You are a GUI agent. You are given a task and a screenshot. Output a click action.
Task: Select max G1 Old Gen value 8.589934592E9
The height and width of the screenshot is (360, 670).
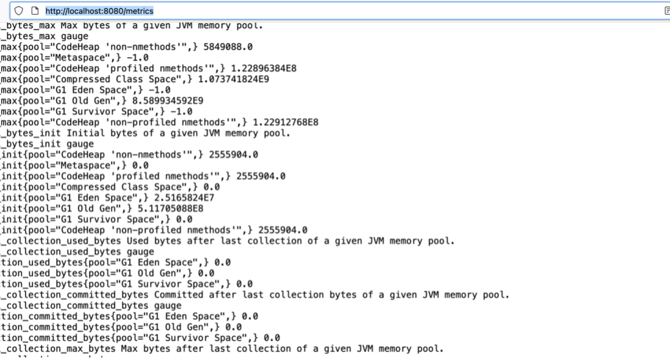[x=168, y=101]
